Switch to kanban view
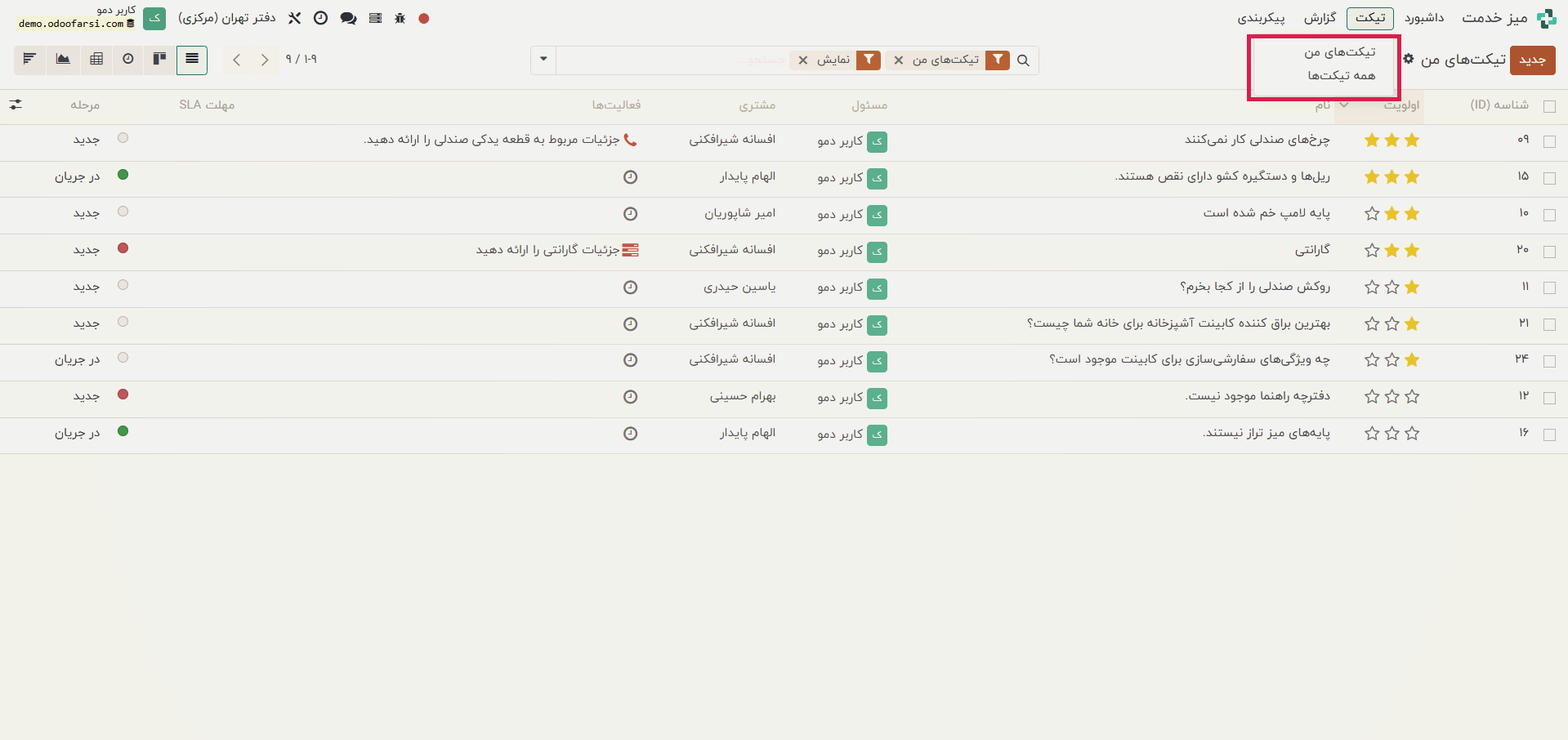Screen dimensions: 1568x740 pos(159,60)
